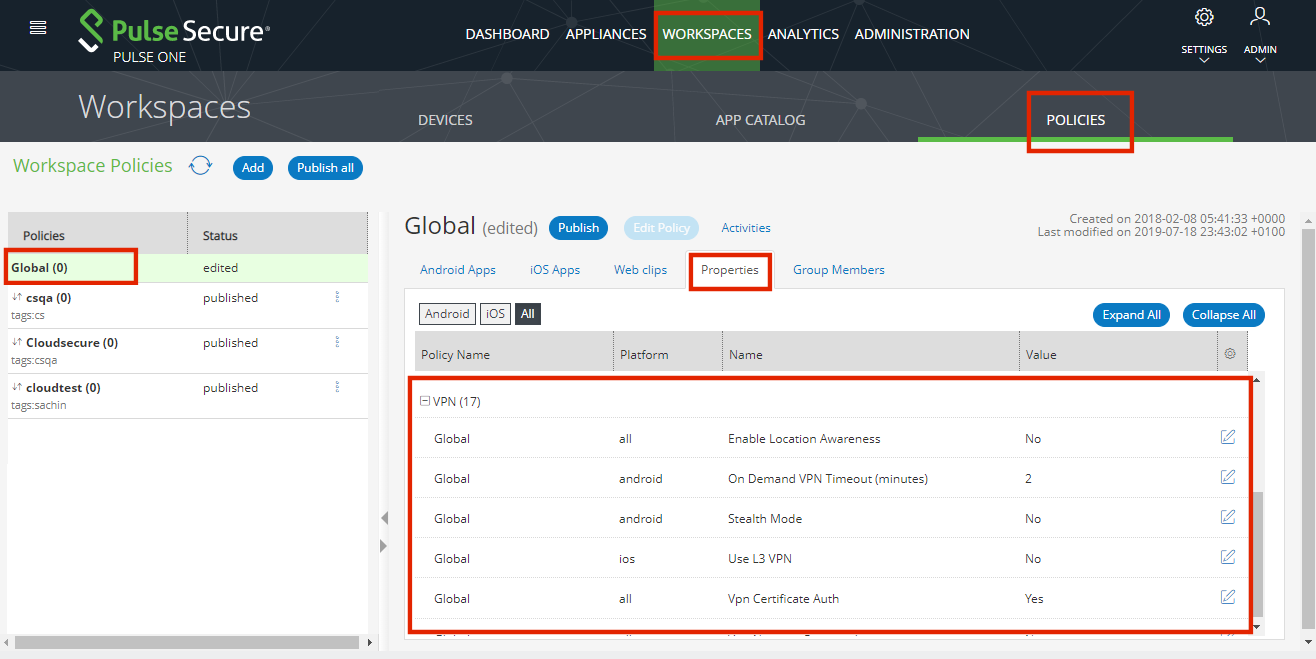Open the Activities link
This screenshot has width=1316, height=659.
pyautogui.click(x=745, y=228)
